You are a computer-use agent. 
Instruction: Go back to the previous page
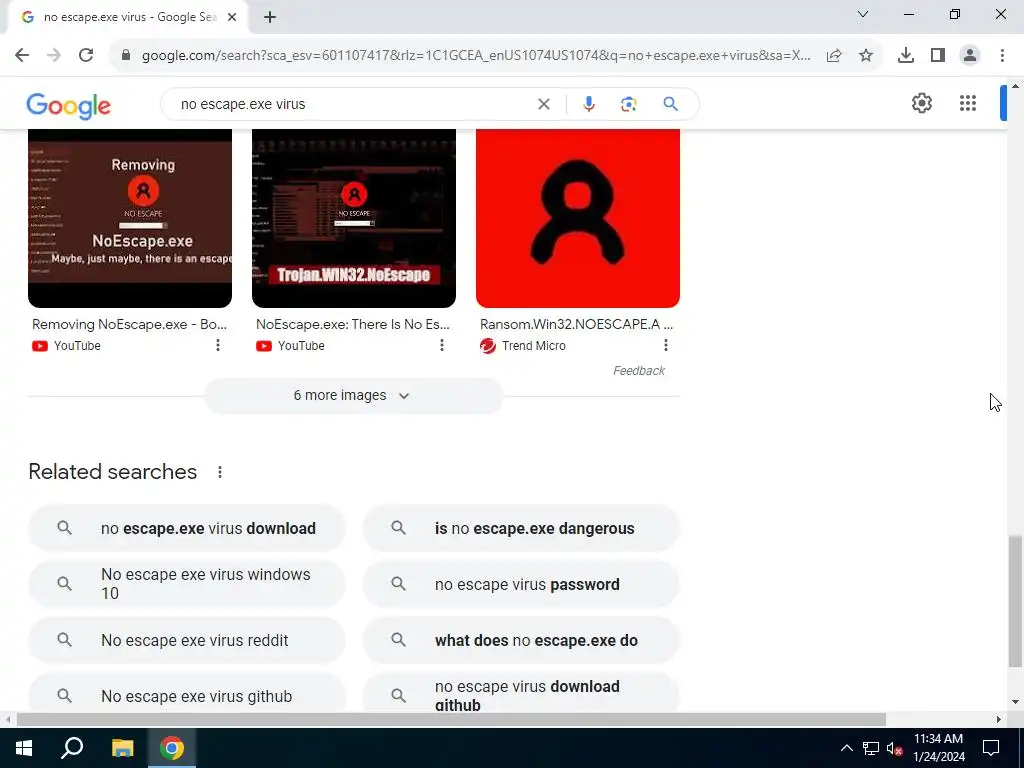pyautogui.click(x=22, y=55)
